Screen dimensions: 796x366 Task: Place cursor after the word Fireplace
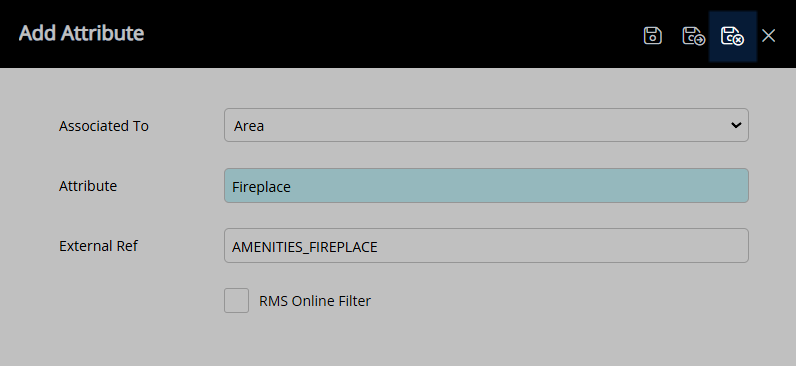[x=292, y=187]
